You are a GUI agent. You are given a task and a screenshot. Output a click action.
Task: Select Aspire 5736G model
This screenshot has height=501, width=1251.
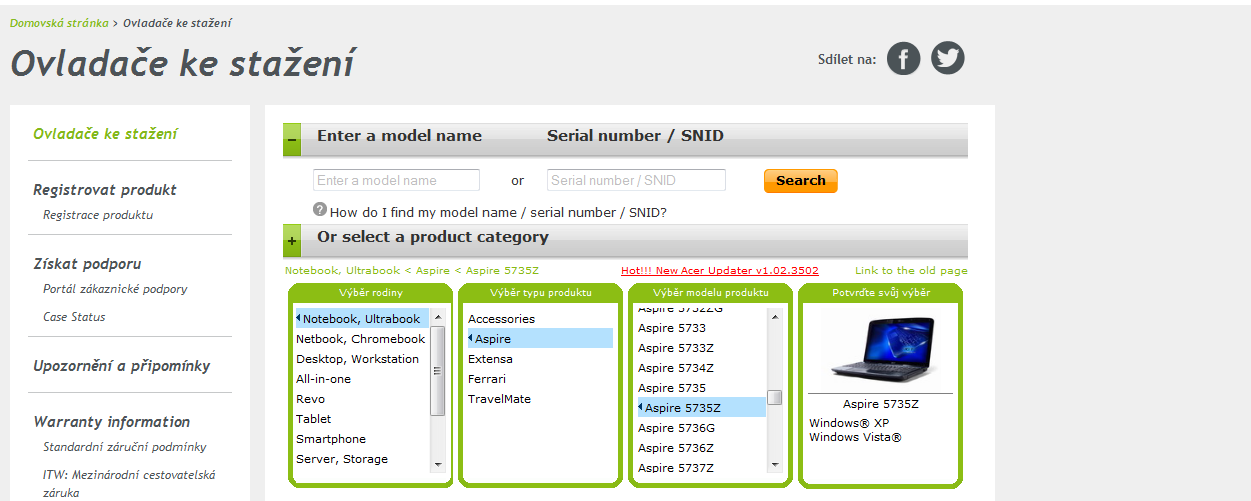[x=676, y=428]
